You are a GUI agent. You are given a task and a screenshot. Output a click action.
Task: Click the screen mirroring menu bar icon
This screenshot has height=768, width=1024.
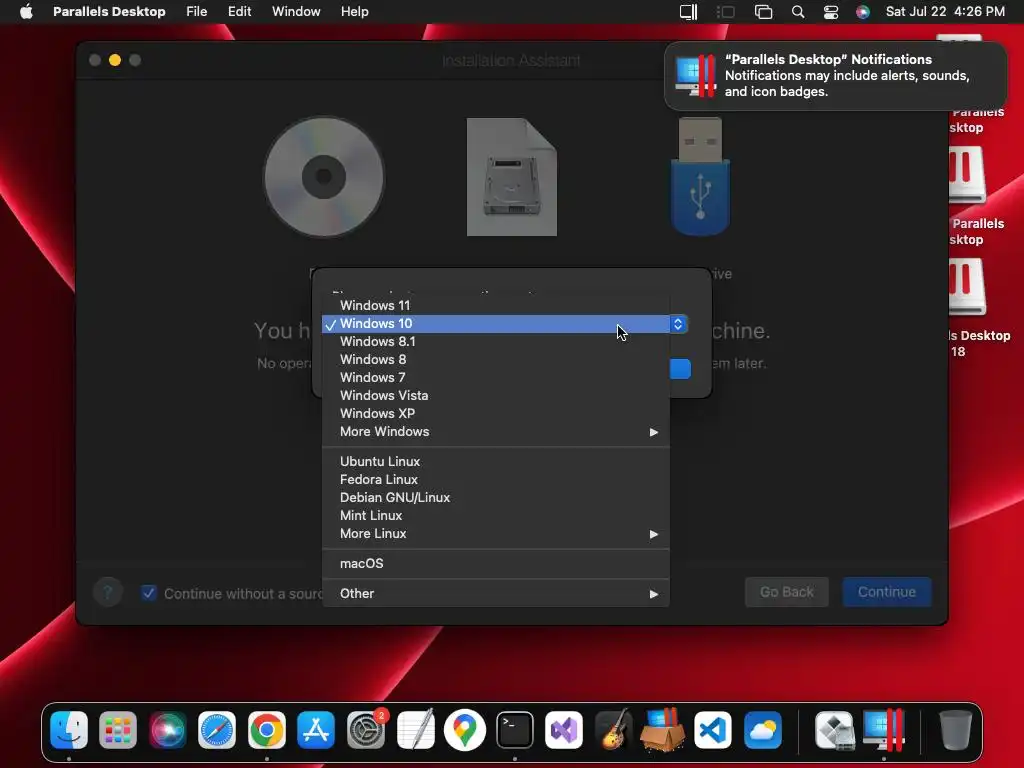tap(763, 11)
